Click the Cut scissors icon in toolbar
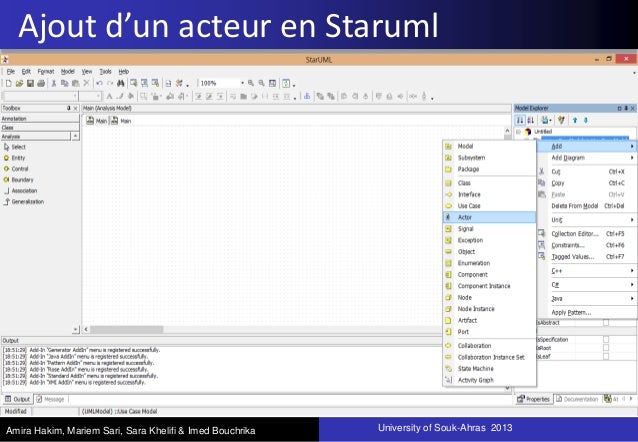 click(x=54, y=83)
